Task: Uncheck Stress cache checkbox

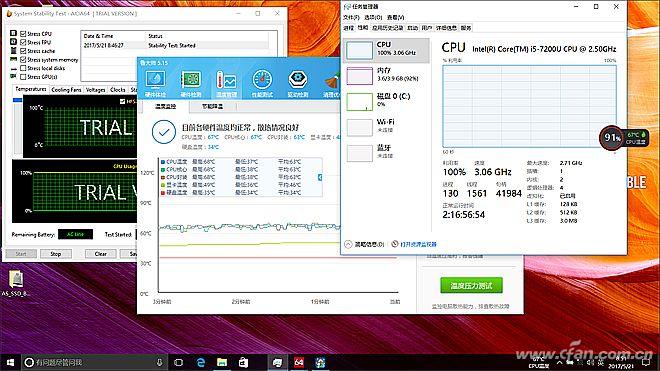Action: [x=24, y=51]
